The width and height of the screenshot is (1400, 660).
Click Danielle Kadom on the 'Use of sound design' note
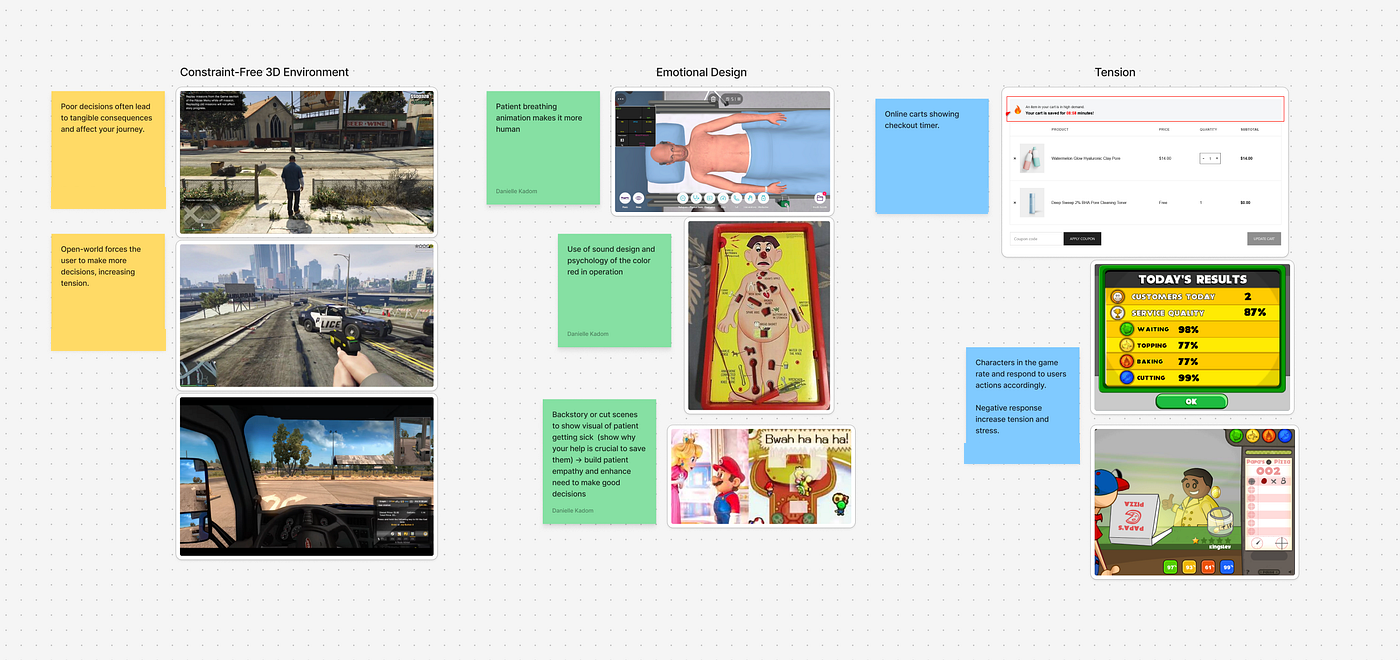click(588, 333)
